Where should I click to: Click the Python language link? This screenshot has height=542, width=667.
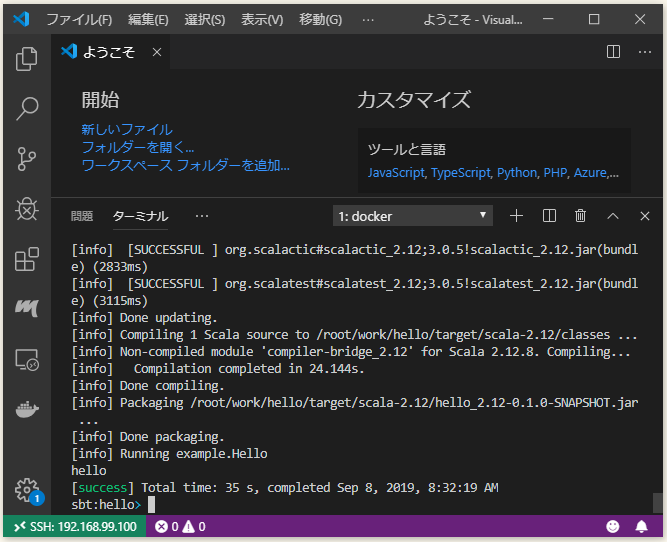(517, 173)
